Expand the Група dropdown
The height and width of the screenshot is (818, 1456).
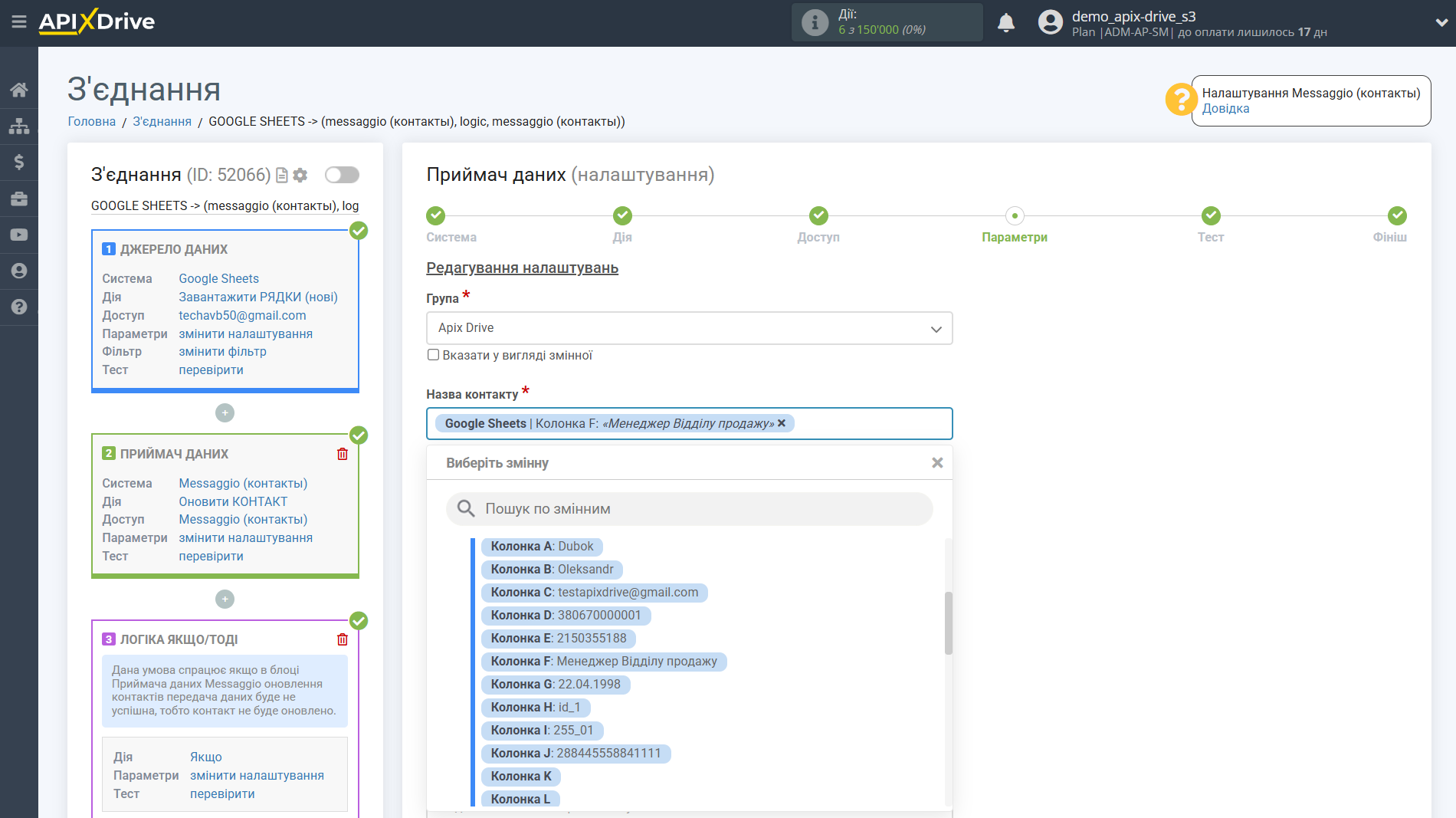[689, 328]
